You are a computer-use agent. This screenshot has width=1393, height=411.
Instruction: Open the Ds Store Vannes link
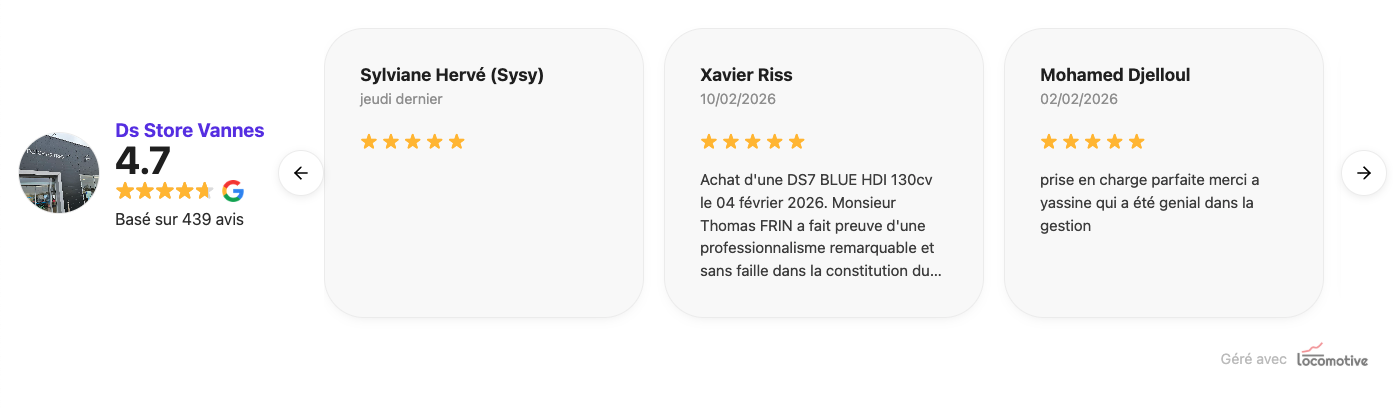[190, 130]
